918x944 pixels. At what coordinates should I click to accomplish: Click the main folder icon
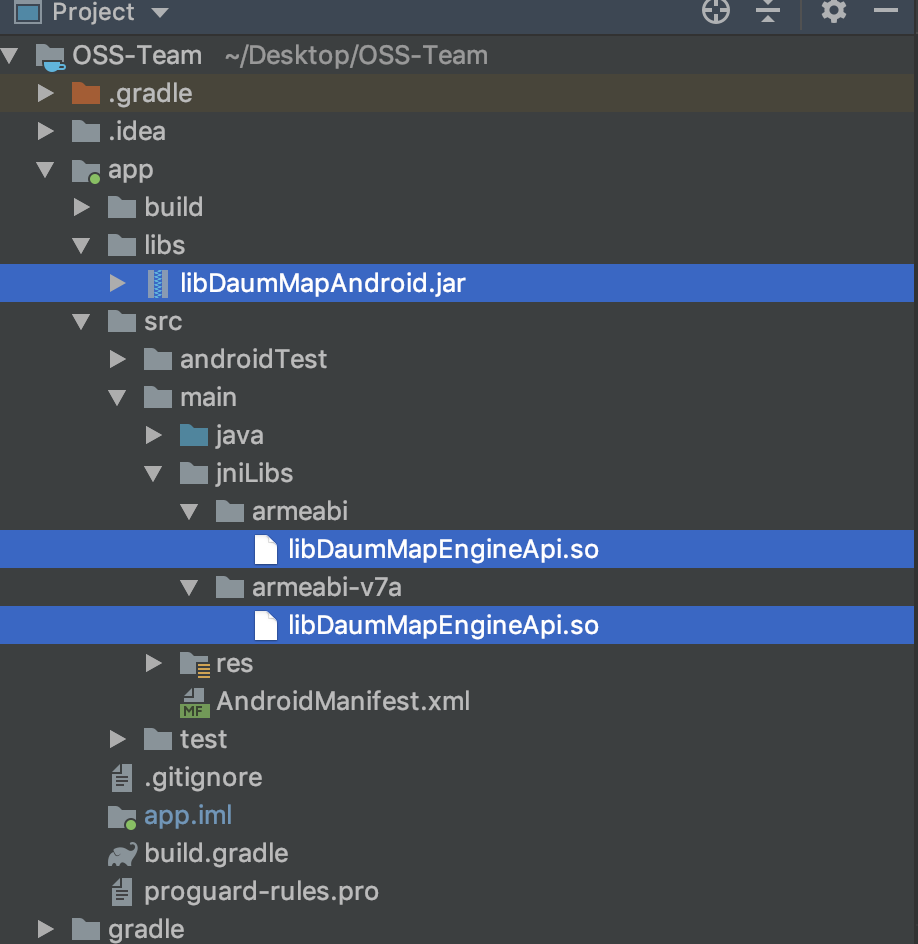(x=158, y=397)
